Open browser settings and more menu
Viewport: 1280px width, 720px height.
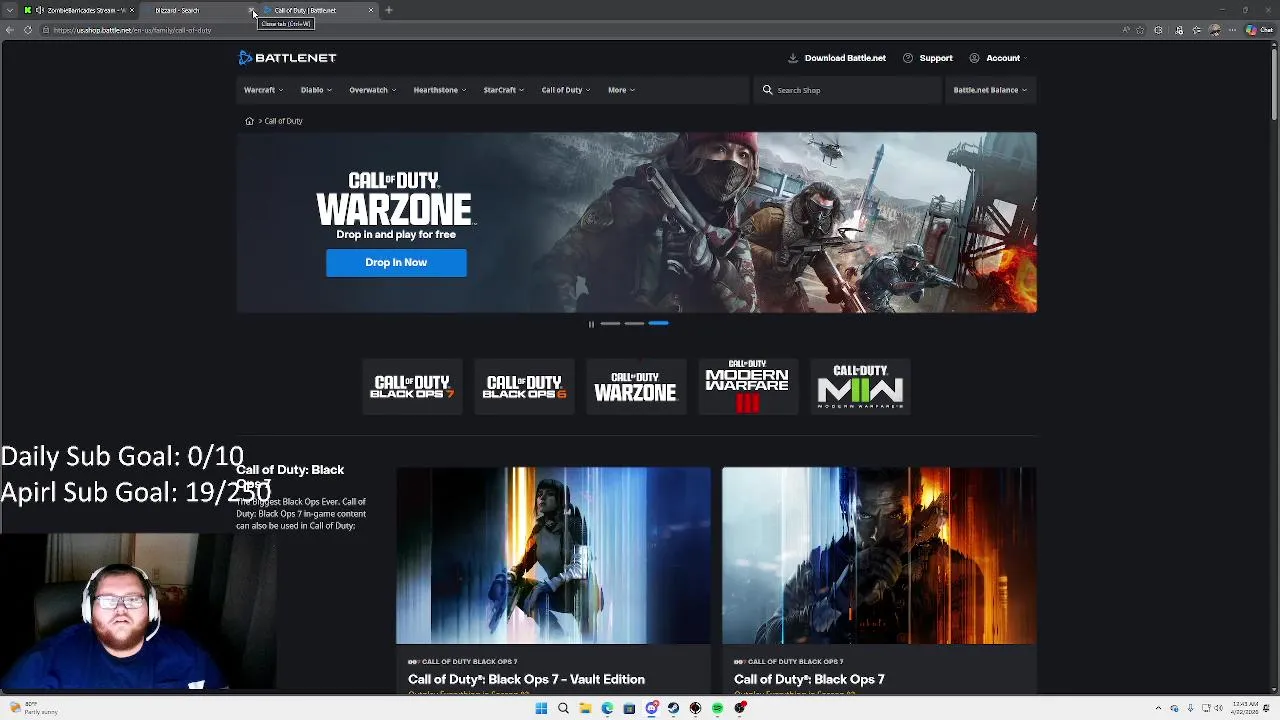coord(1233,30)
